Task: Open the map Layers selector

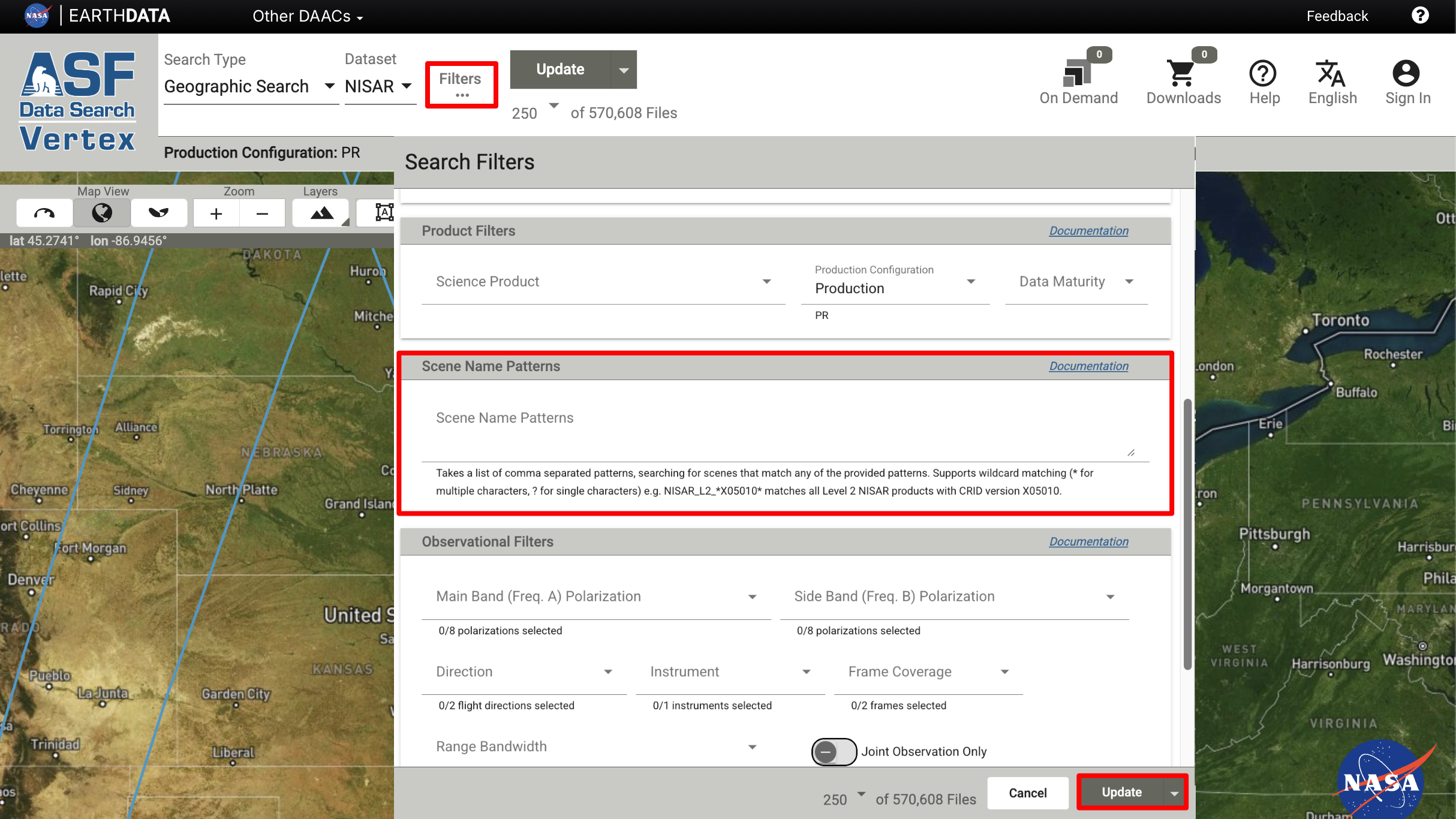Action: (x=321, y=213)
